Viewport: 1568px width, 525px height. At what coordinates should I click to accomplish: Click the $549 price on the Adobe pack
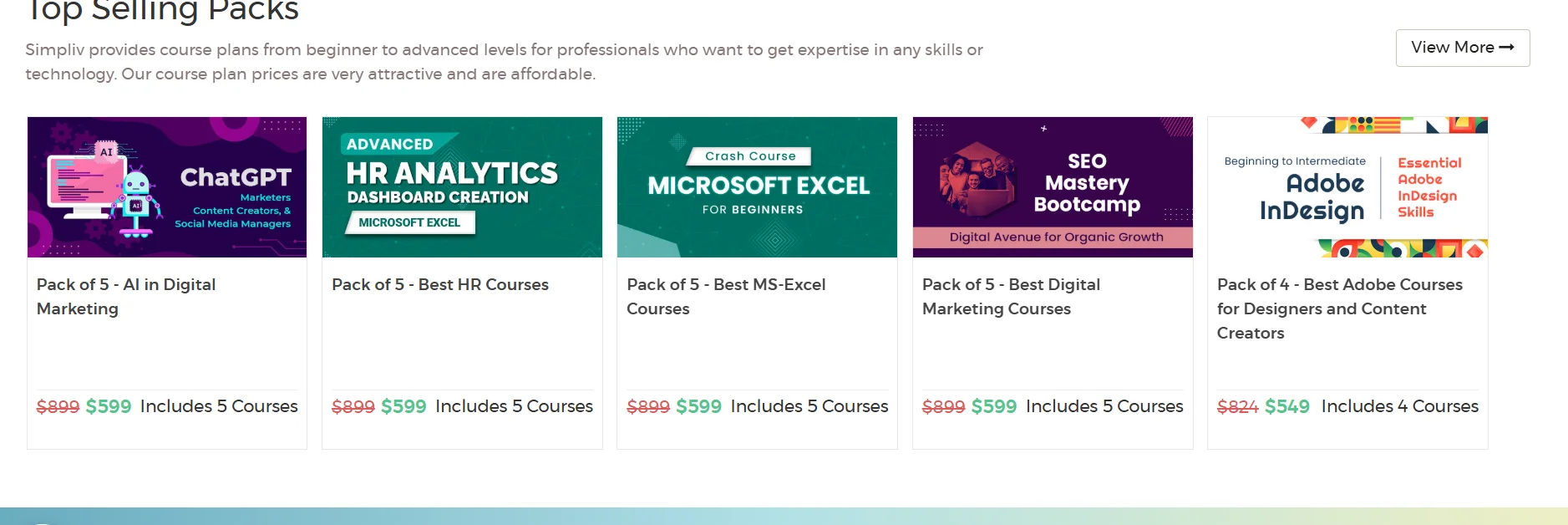click(x=1286, y=406)
